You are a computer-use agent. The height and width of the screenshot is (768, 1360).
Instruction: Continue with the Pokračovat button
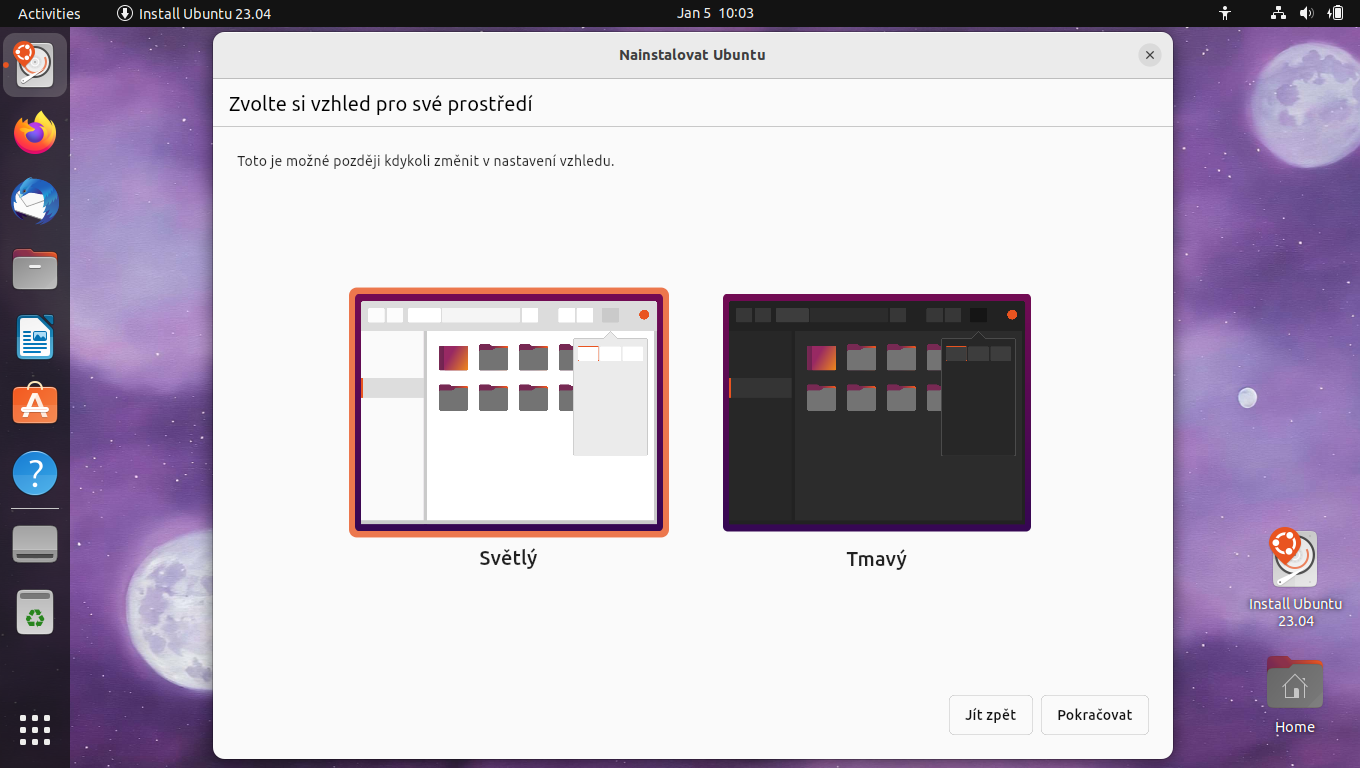click(1095, 715)
